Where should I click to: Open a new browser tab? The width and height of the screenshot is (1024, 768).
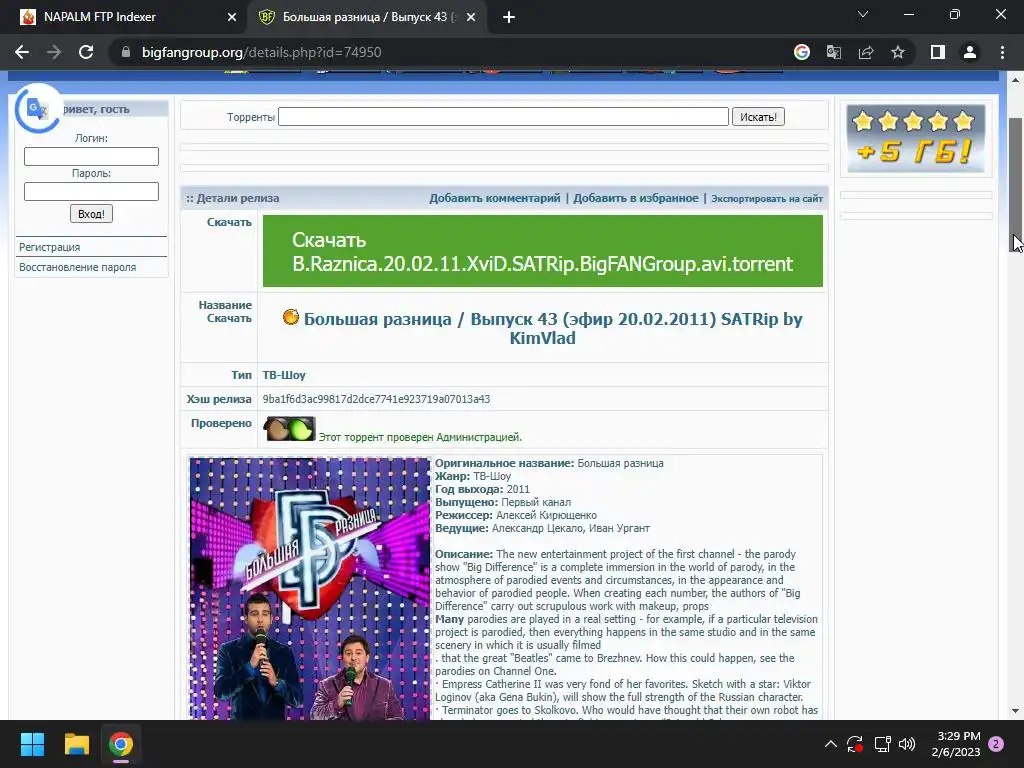[x=509, y=18]
